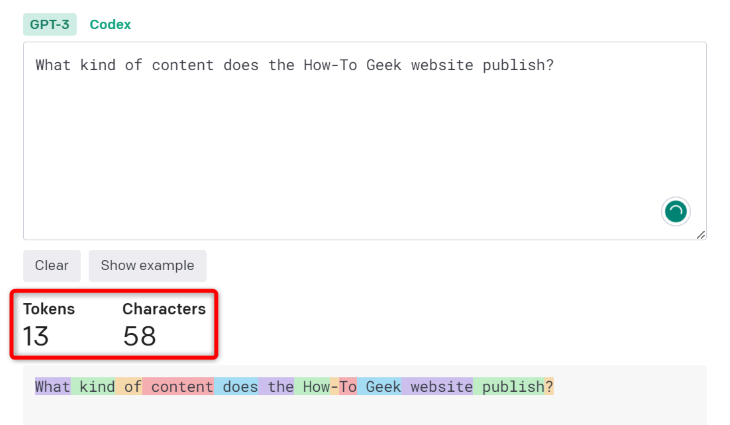Image resolution: width=730 pixels, height=425 pixels.
Task: Click the token count 13
Action: (36, 336)
